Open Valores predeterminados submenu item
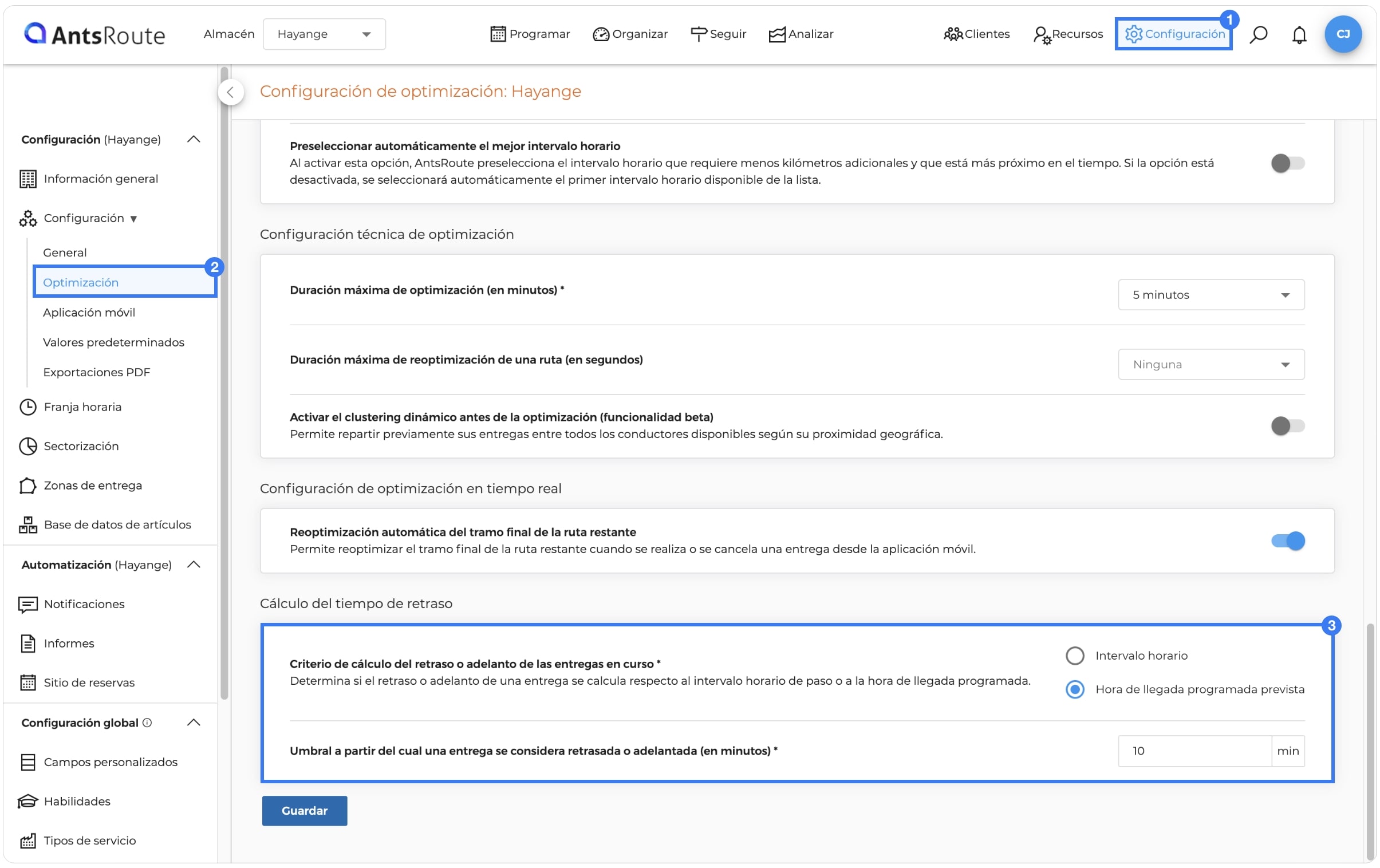 tap(113, 342)
